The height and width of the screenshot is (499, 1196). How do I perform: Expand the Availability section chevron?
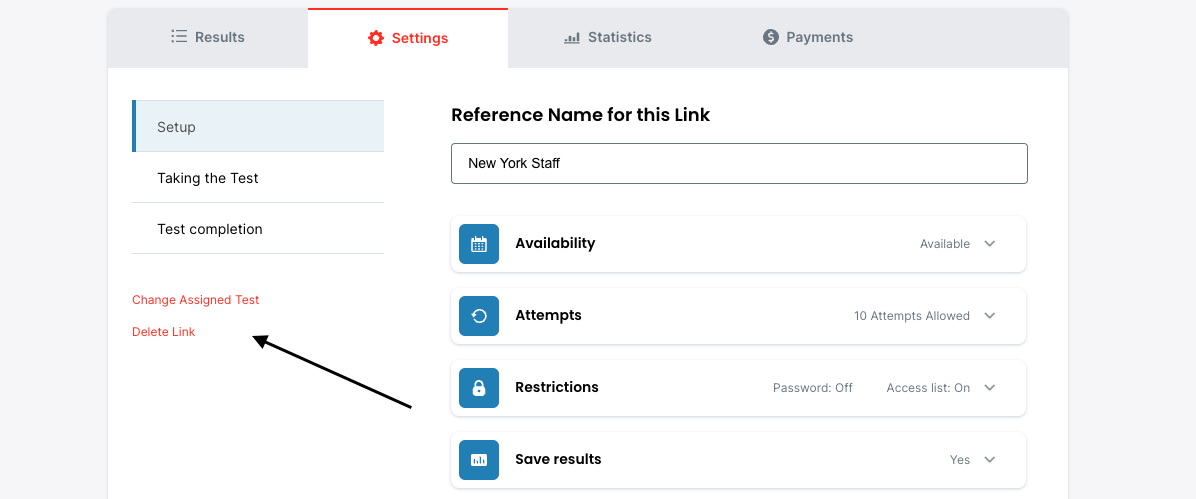click(x=989, y=244)
